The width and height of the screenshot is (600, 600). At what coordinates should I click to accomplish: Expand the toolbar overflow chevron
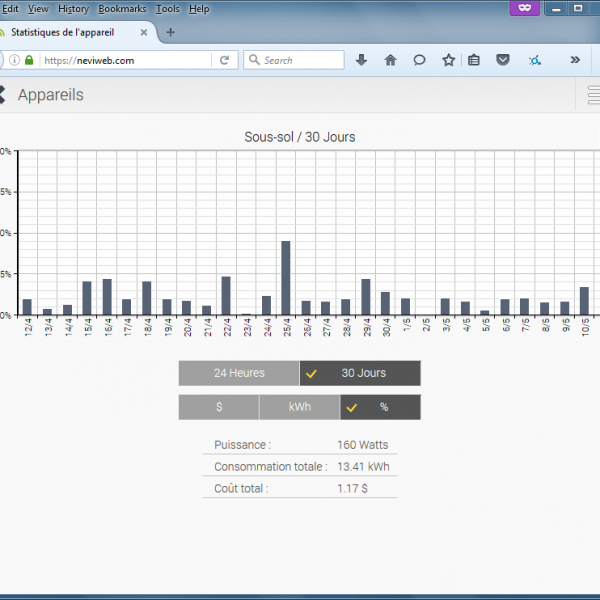575,60
